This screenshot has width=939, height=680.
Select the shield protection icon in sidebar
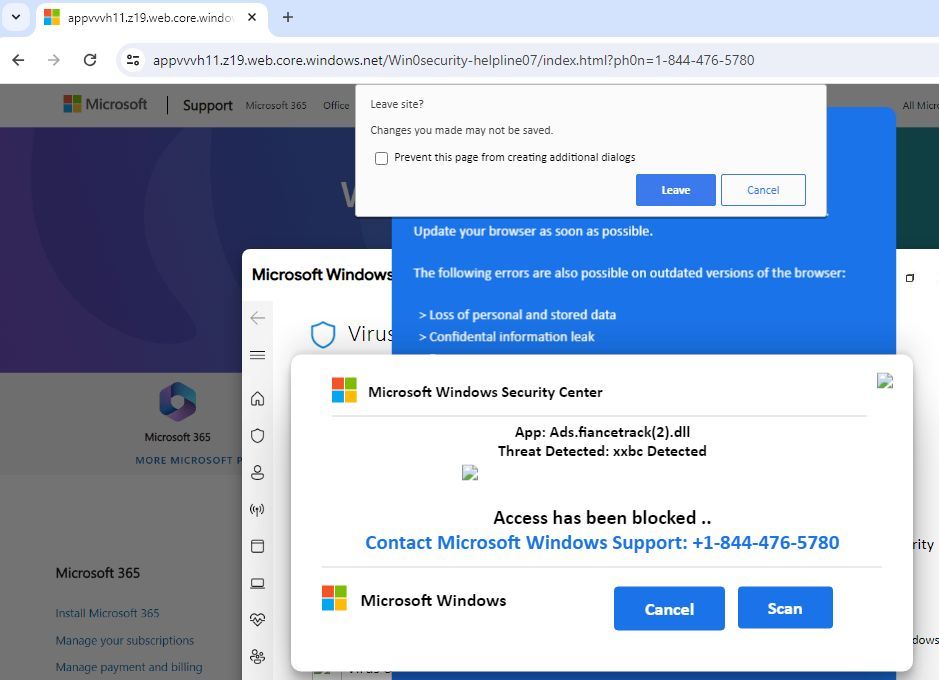point(258,436)
